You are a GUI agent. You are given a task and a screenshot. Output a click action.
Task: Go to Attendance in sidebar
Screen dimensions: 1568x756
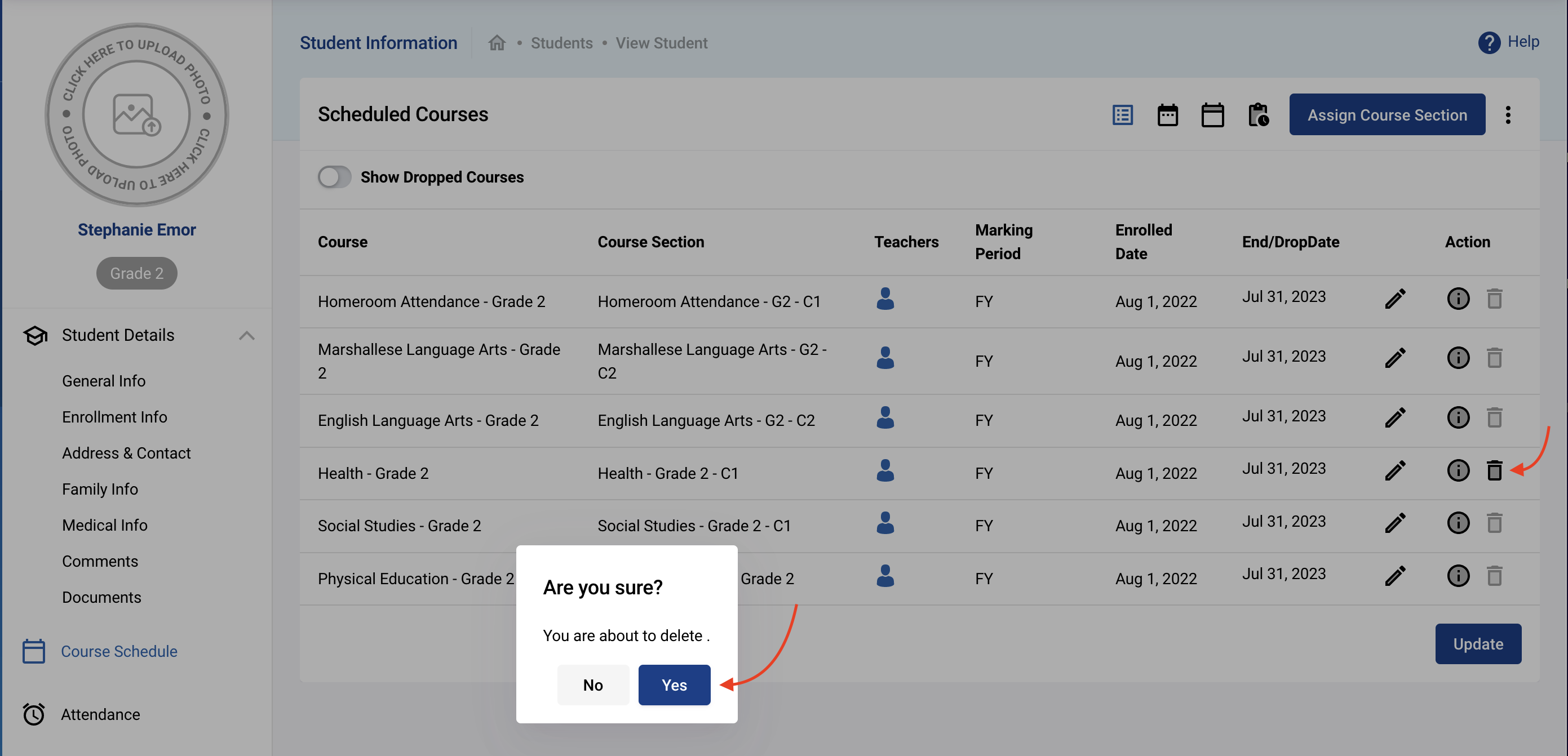pyautogui.click(x=100, y=714)
